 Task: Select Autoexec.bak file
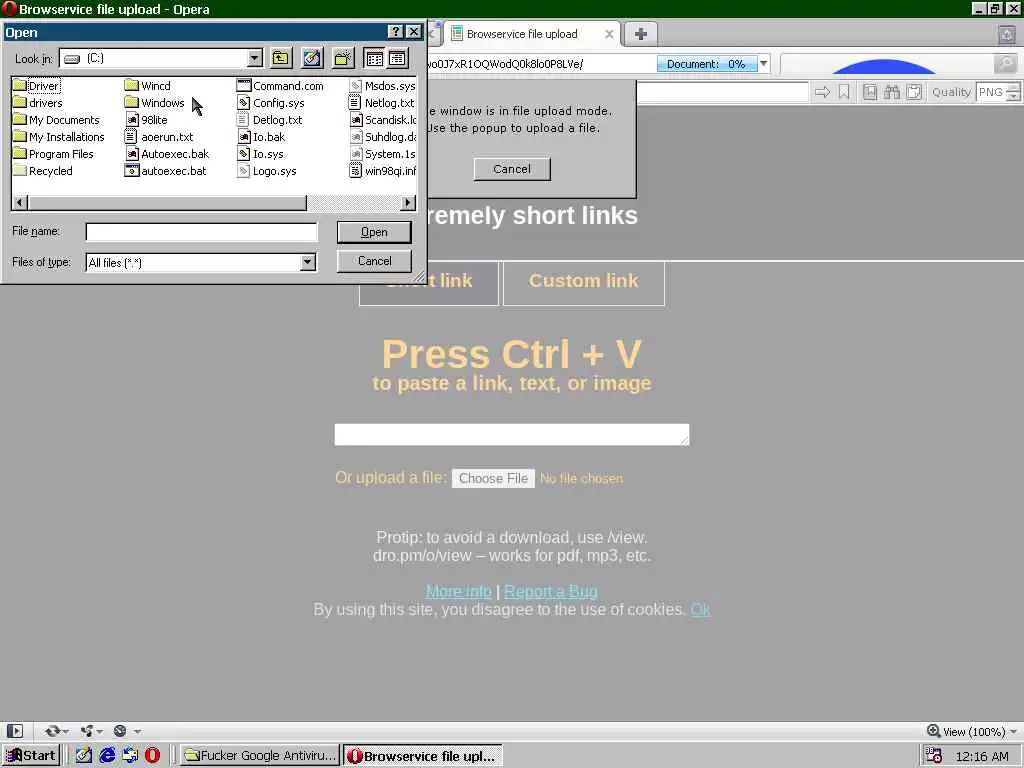167,153
